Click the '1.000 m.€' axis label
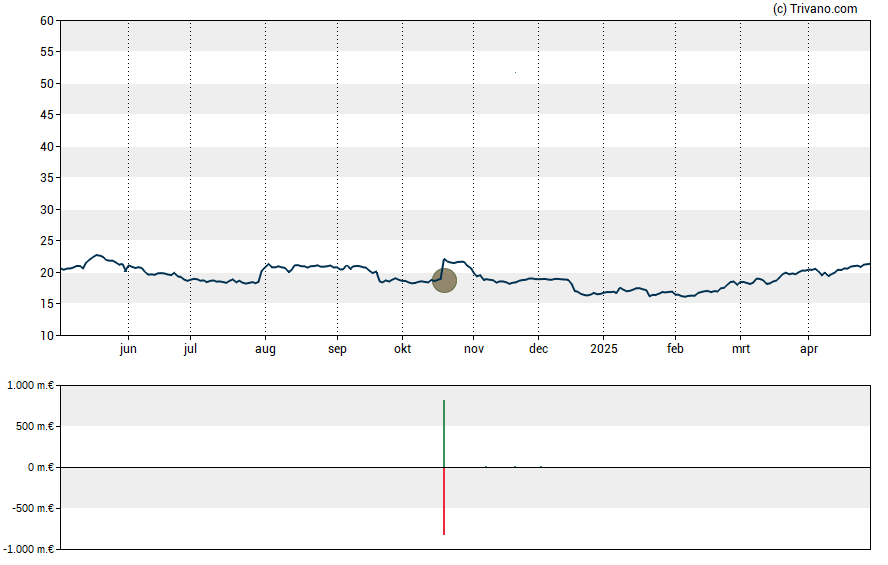 point(31,386)
